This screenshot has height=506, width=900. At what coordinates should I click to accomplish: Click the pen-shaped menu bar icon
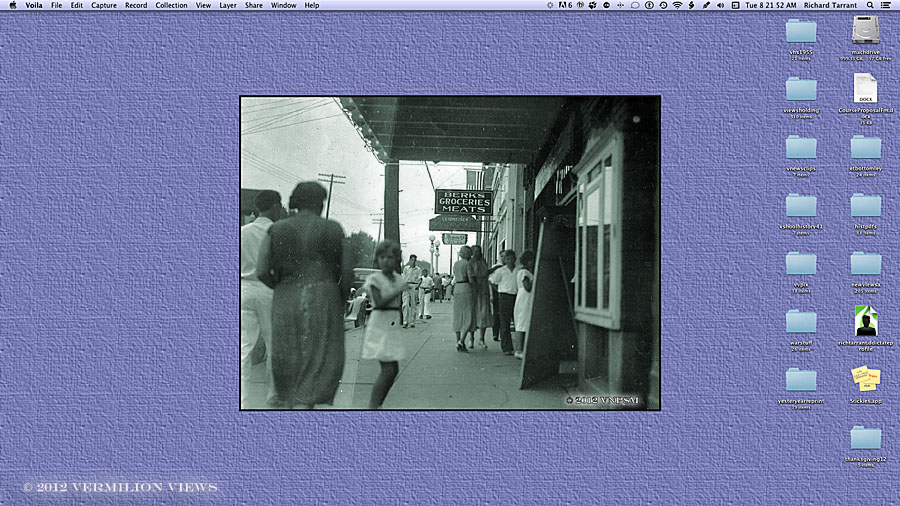click(706, 5)
